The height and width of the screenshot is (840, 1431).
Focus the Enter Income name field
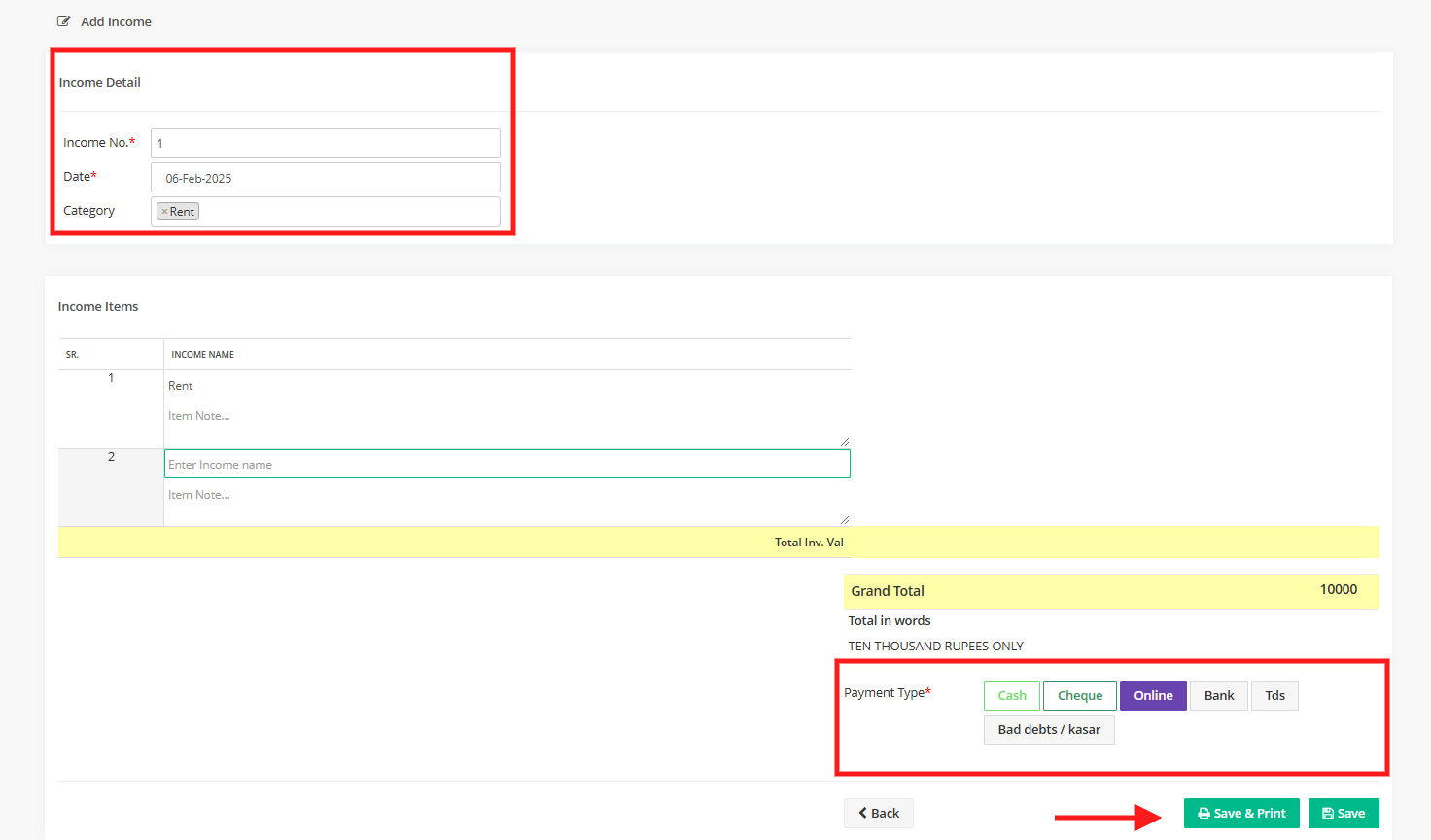click(x=506, y=465)
